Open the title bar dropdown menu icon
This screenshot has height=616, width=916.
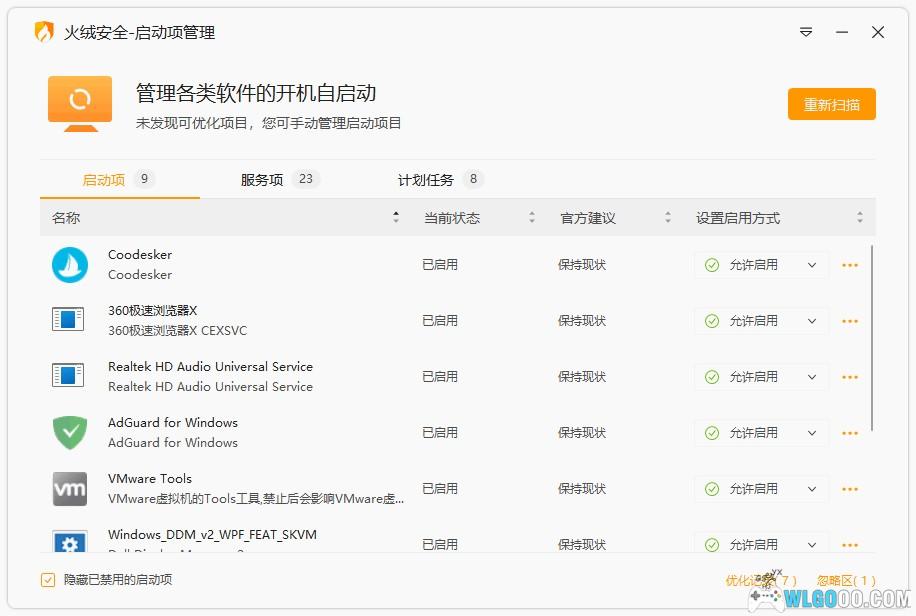(x=806, y=33)
